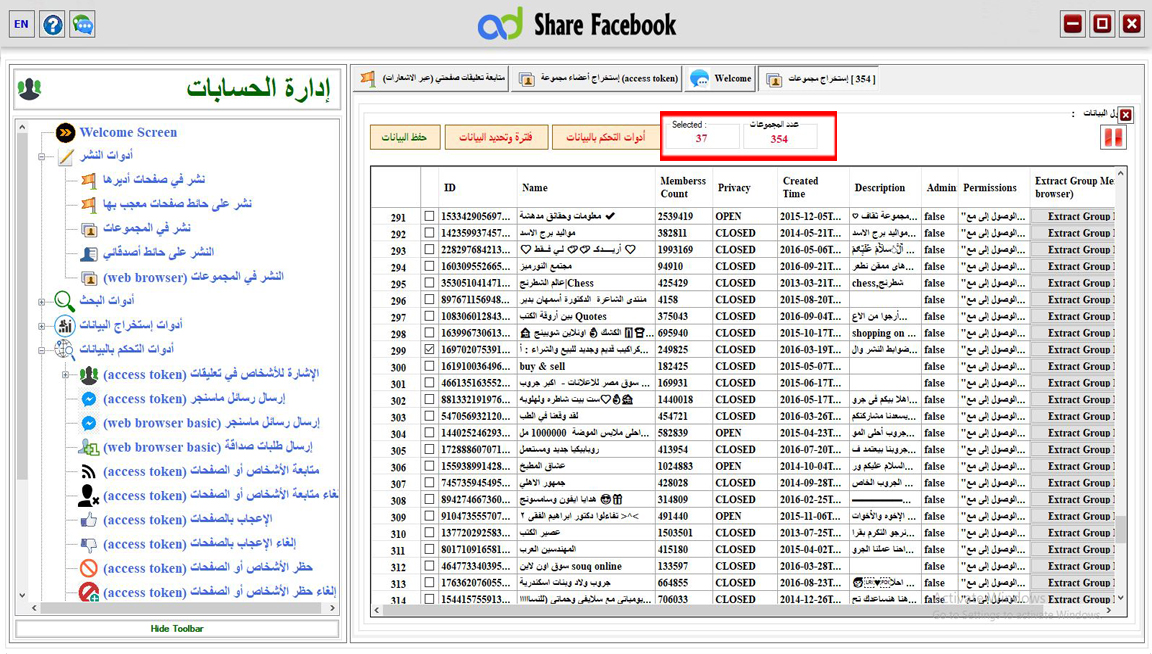Collapse the أدوات التحكم بالبيانات tree node
Viewport: 1152px width, 654px height.
click(x=42, y=350)
